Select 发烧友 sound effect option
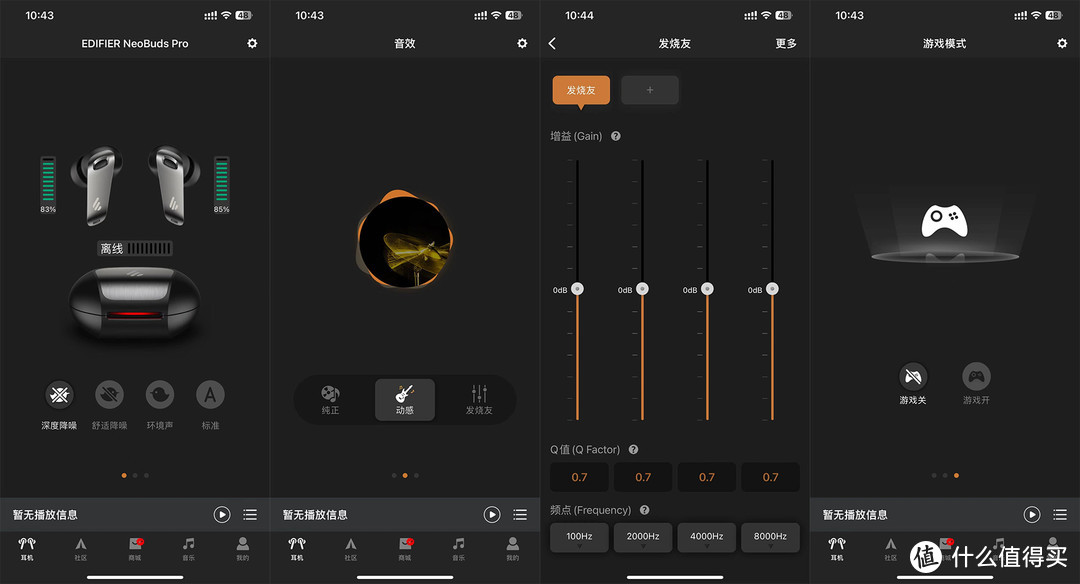Viewport: 1080px width, 584px height. [479, 399]
